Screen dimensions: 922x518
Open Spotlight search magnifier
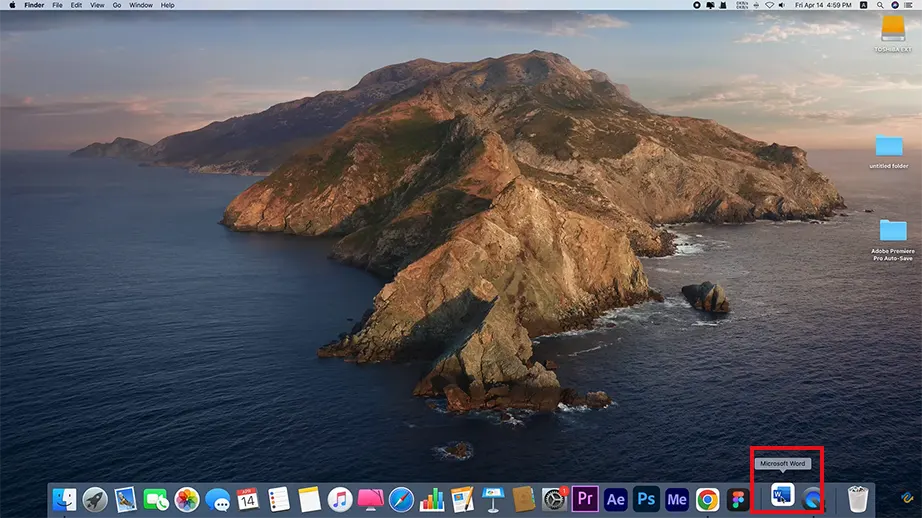pos(880,5)
